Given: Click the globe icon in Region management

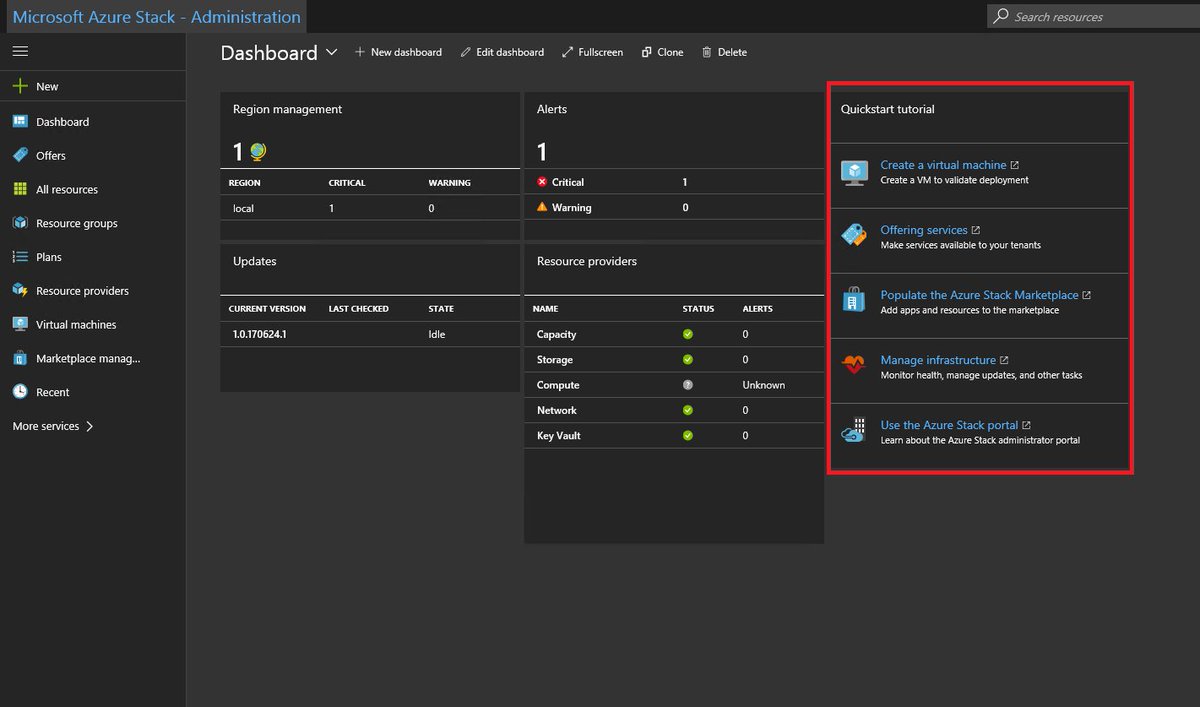Looking at the screenshot, I should click(258, 152).
